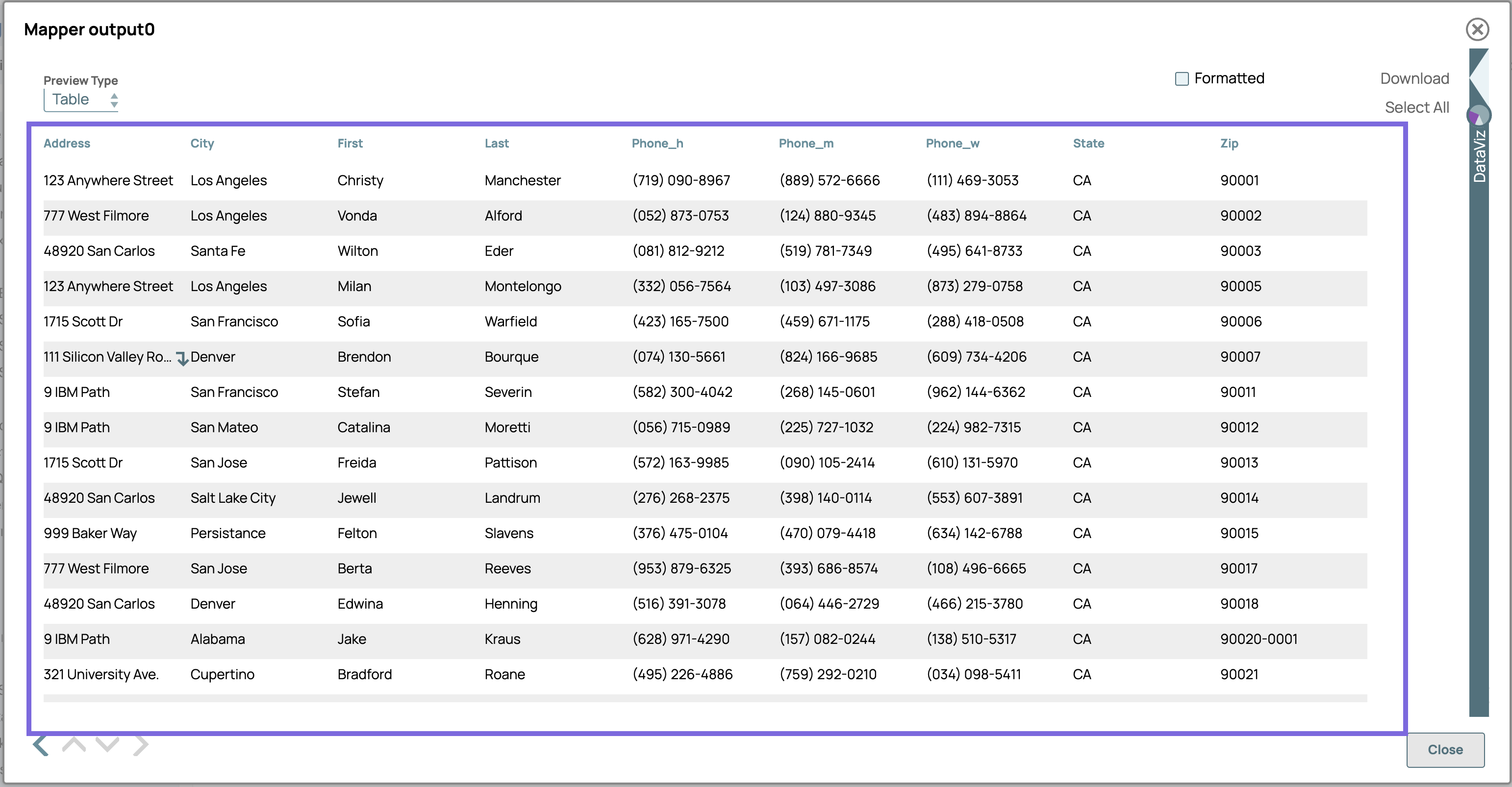Select zip code 90011 cell
The image size is (1512, 787).
[1238, 392]
